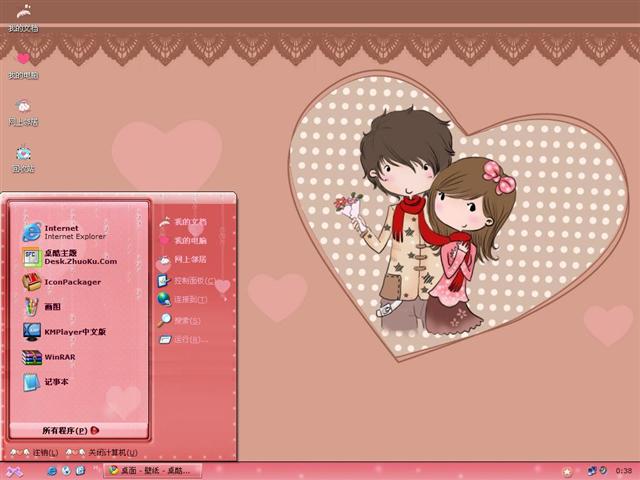Click the Start button bow icon
This screenshot has height=480, width=640.
(13, 471)
